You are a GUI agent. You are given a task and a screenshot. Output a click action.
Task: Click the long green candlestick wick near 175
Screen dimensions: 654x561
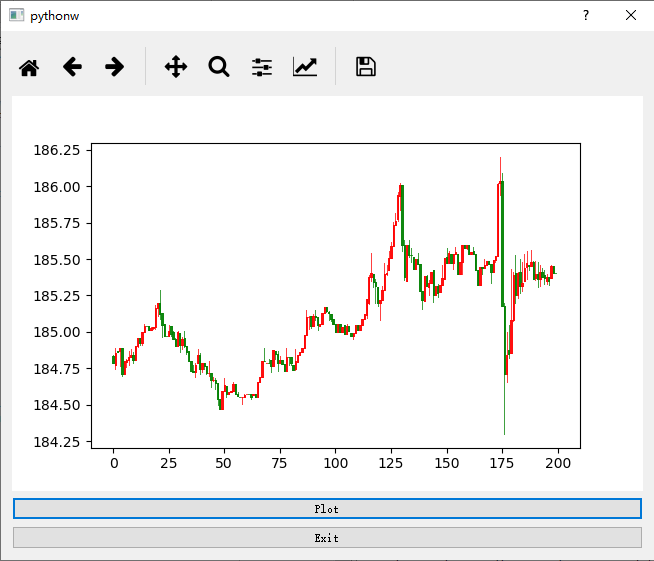click(x=504, y=405)
